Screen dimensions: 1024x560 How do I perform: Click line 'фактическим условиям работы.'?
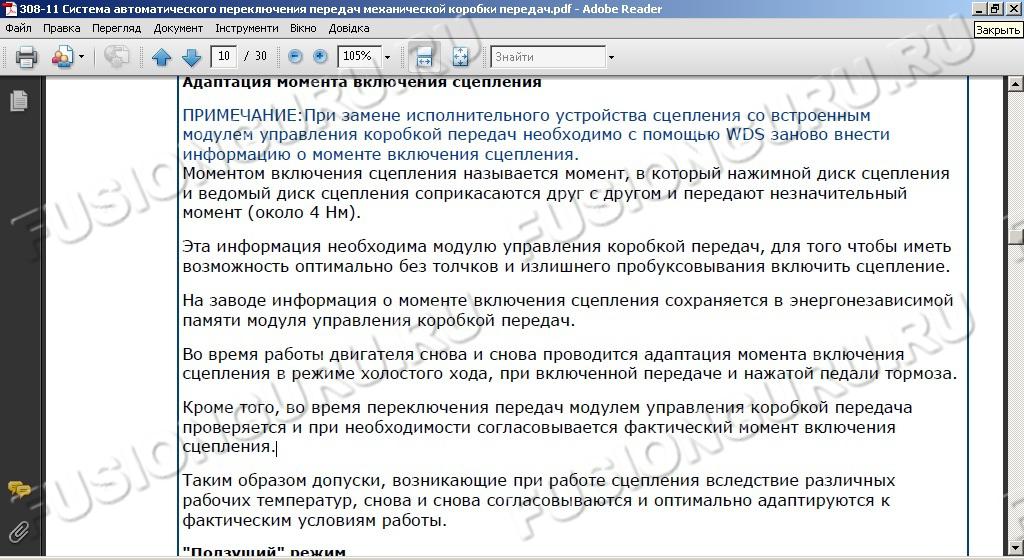315,521
